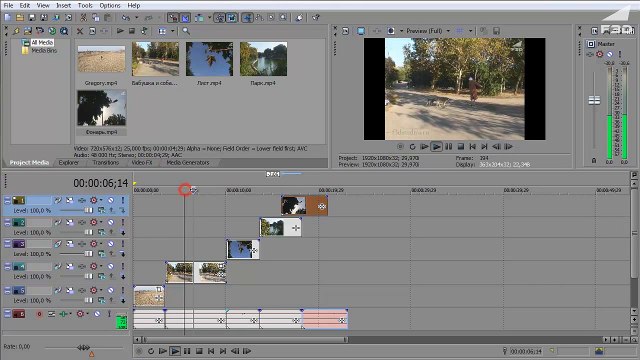Solo video track 1
This screenshot has width=640, height=360.
click(122, 200)
